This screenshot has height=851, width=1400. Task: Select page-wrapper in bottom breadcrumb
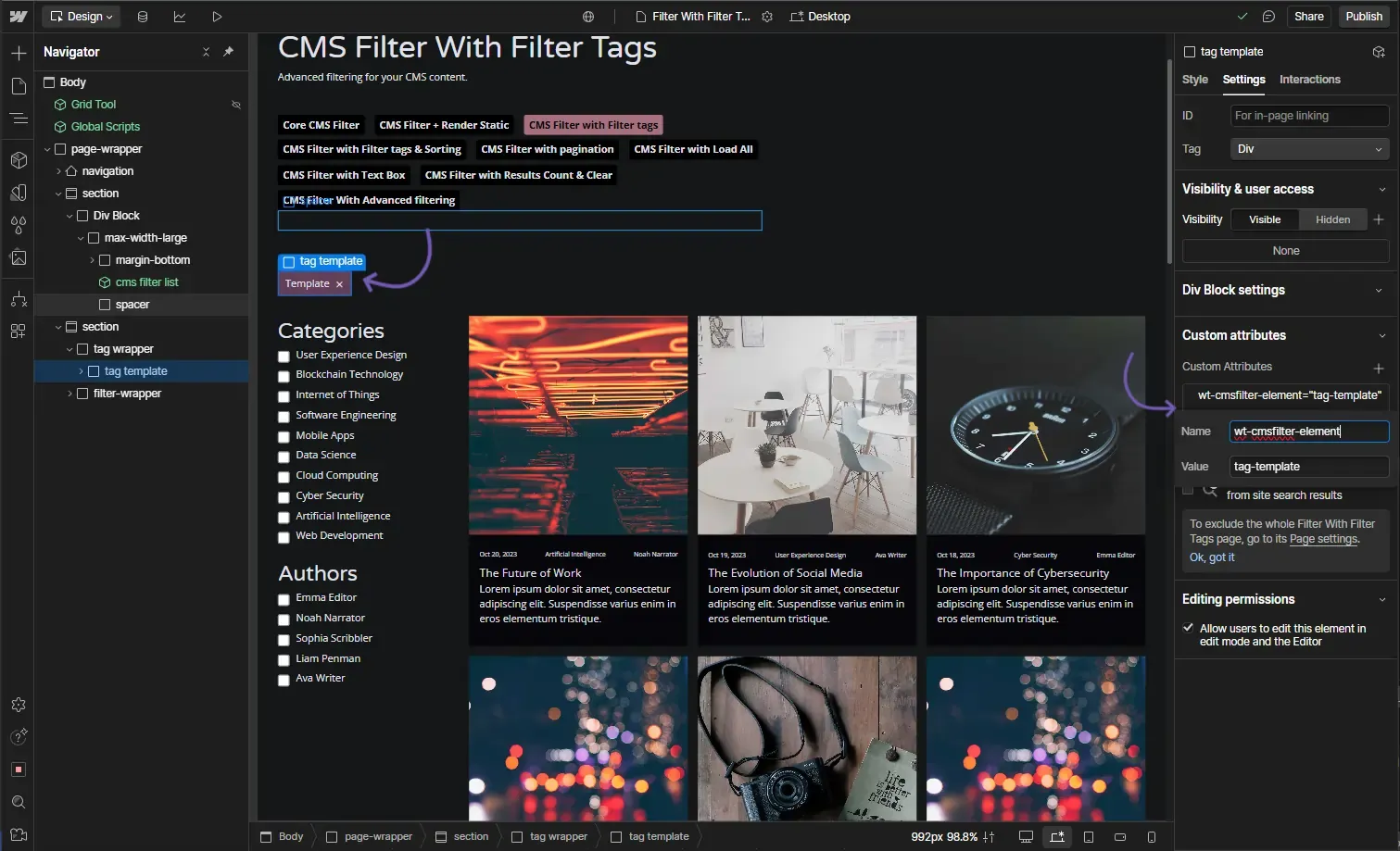[369, 837]
